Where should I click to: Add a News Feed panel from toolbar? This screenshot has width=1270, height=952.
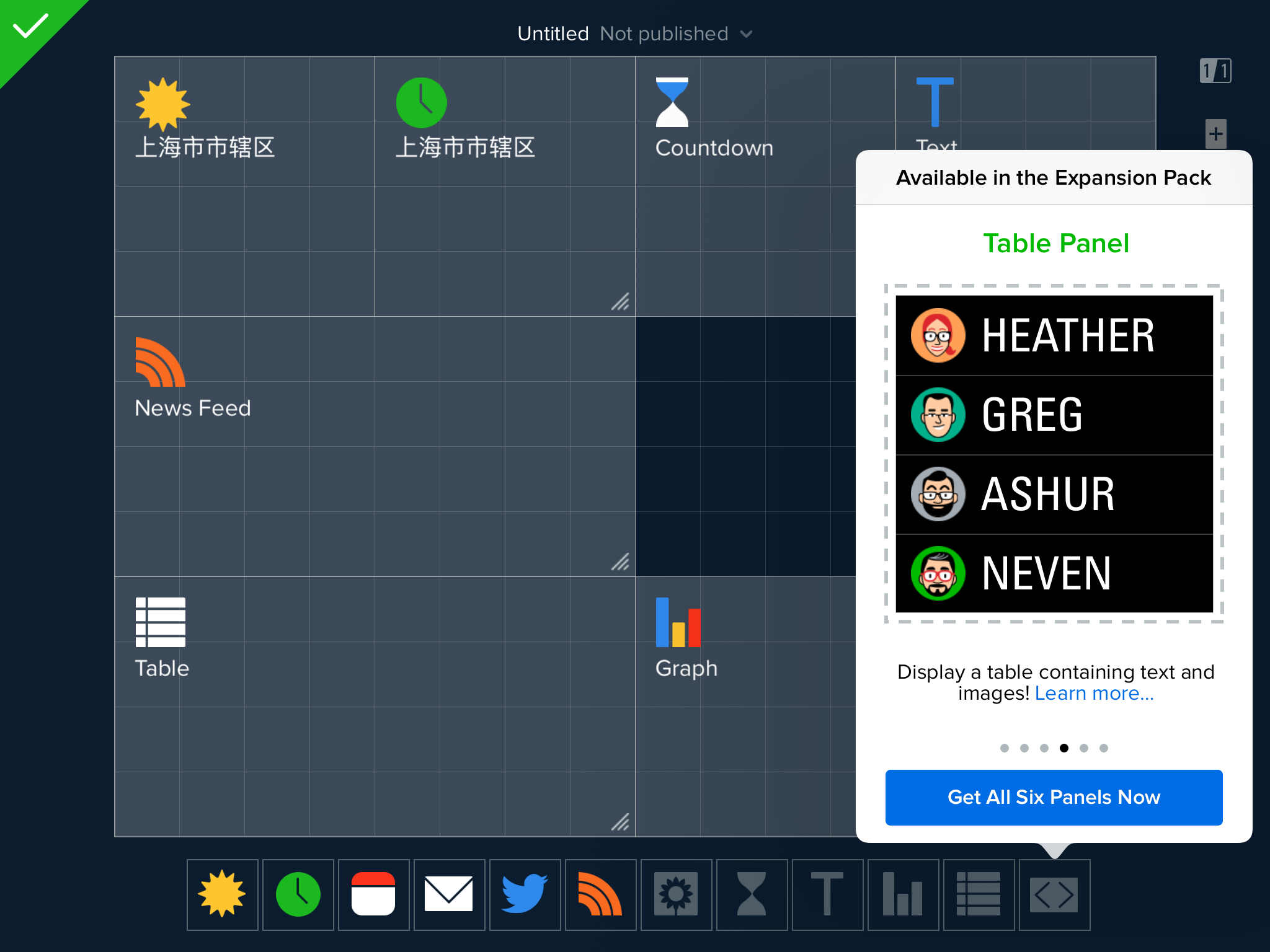click(600, 894)
